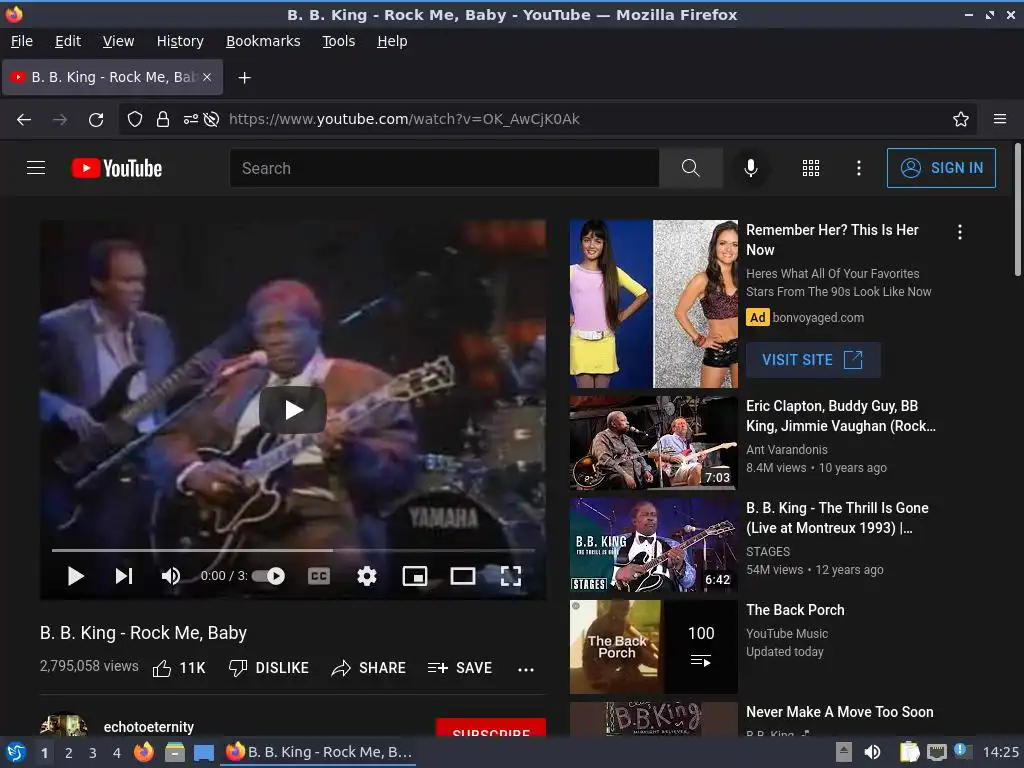1024x768 pixels.
Task: Click the volume icon in system tray
Action: point(872,752)
